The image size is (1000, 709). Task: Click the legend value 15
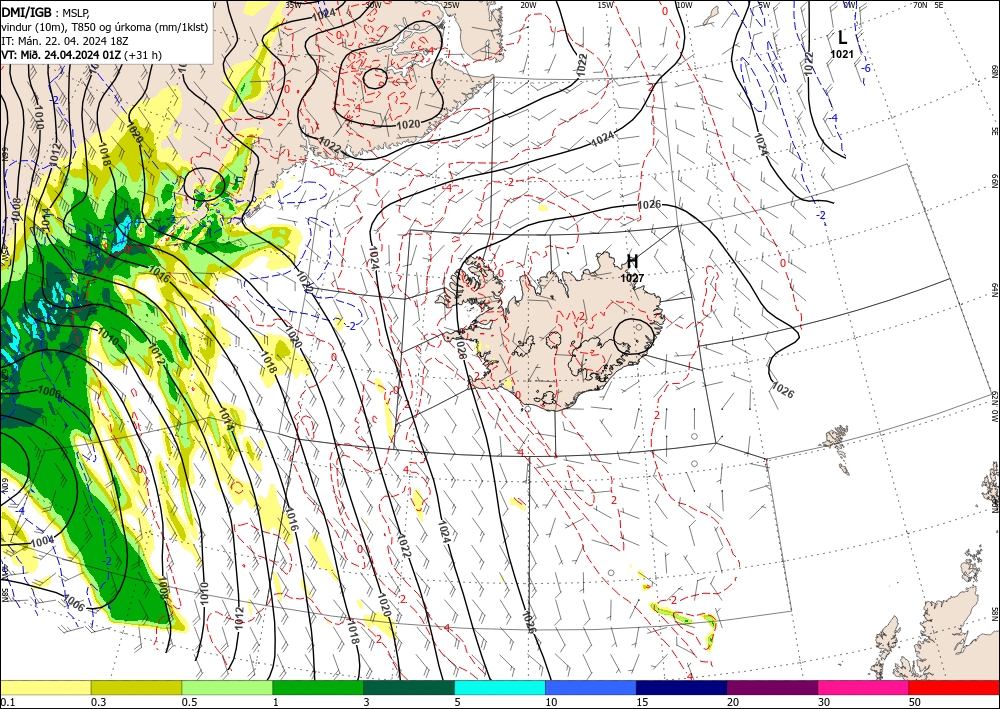pyautogui.click(x=642, y=702)
